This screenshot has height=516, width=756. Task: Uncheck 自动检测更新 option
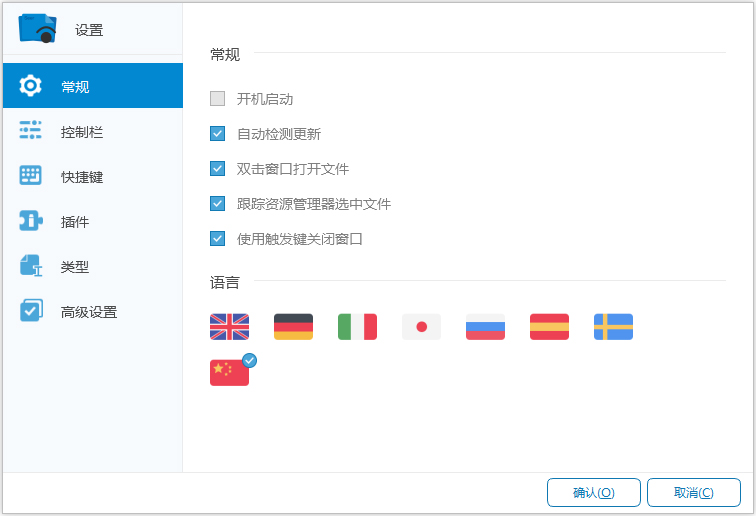(218, 134)
